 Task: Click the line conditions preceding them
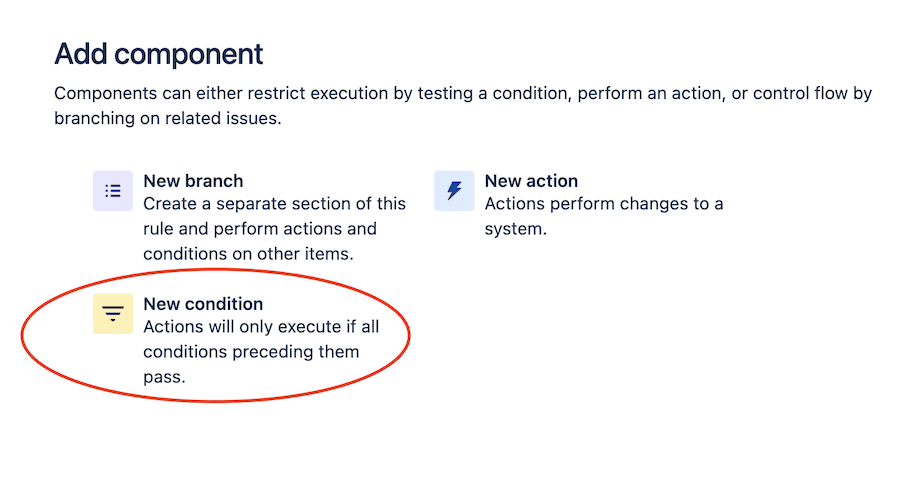point(251,352)
